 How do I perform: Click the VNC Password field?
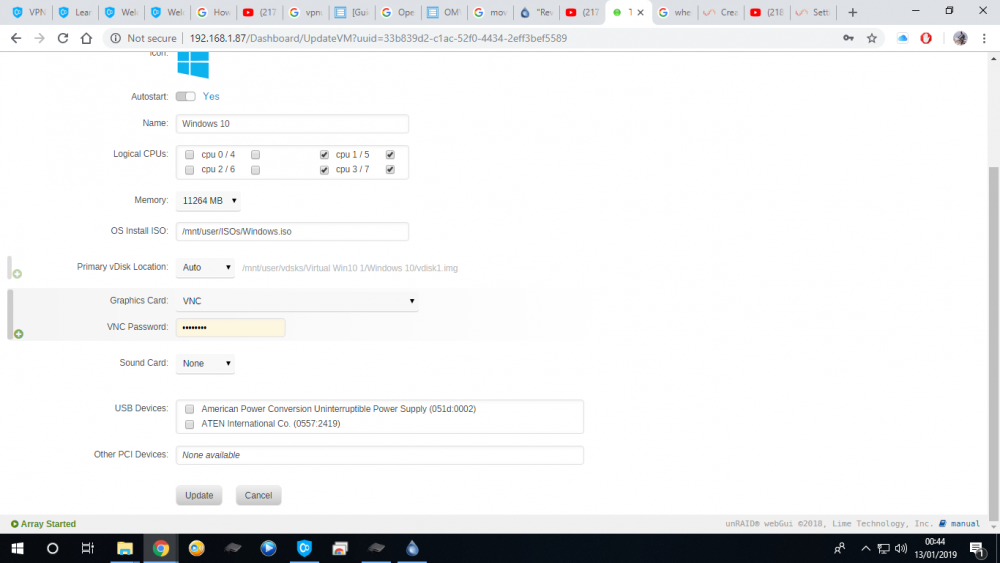tap(230, 328)
